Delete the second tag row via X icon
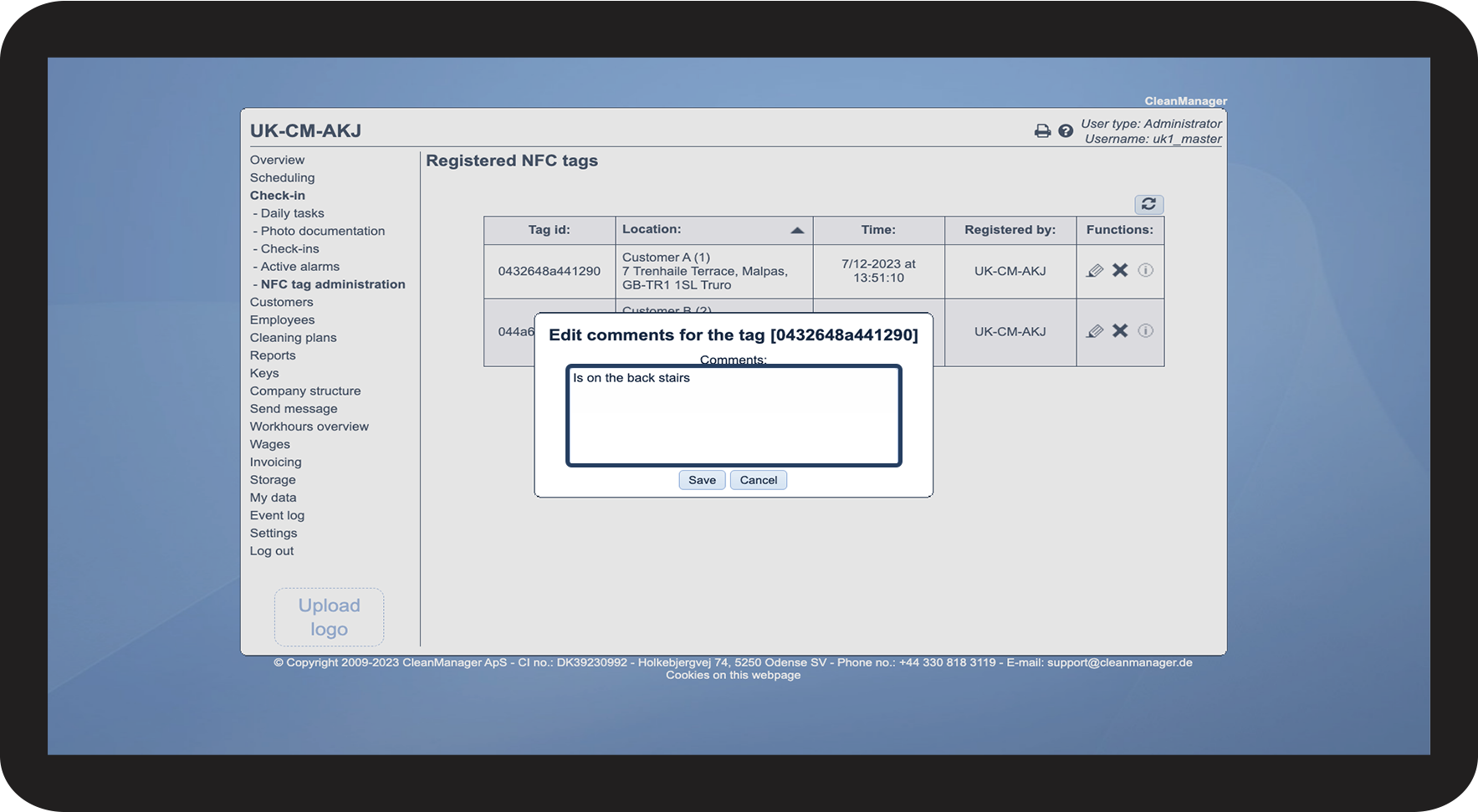This screenshot has width=1478, height=812. tap(1120, 331)
